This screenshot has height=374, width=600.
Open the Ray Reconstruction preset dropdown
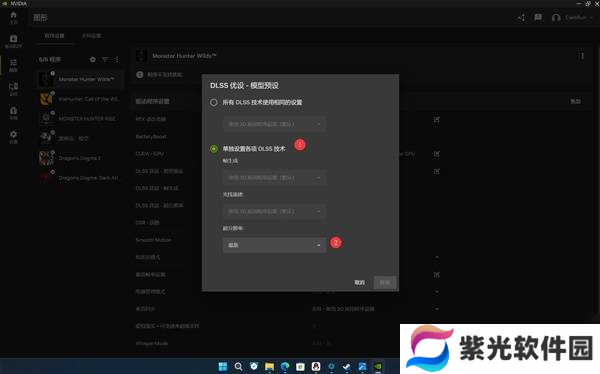tap(274, 211)
